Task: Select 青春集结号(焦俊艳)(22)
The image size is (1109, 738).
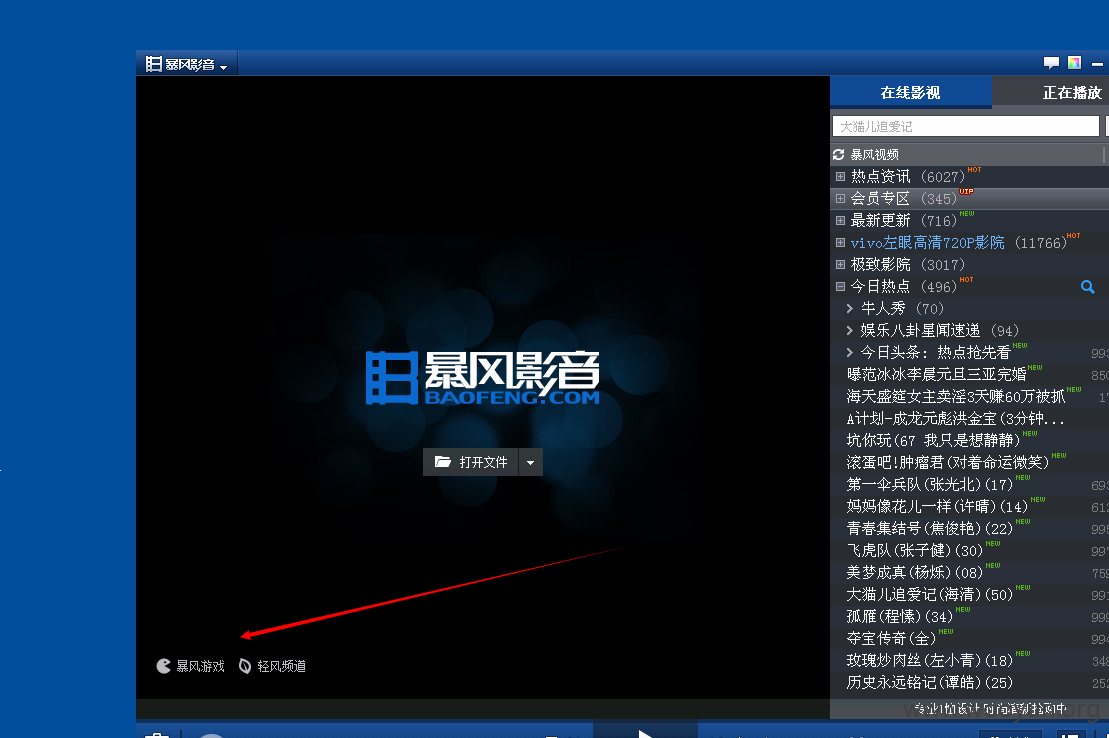Action: coord(930,529)
